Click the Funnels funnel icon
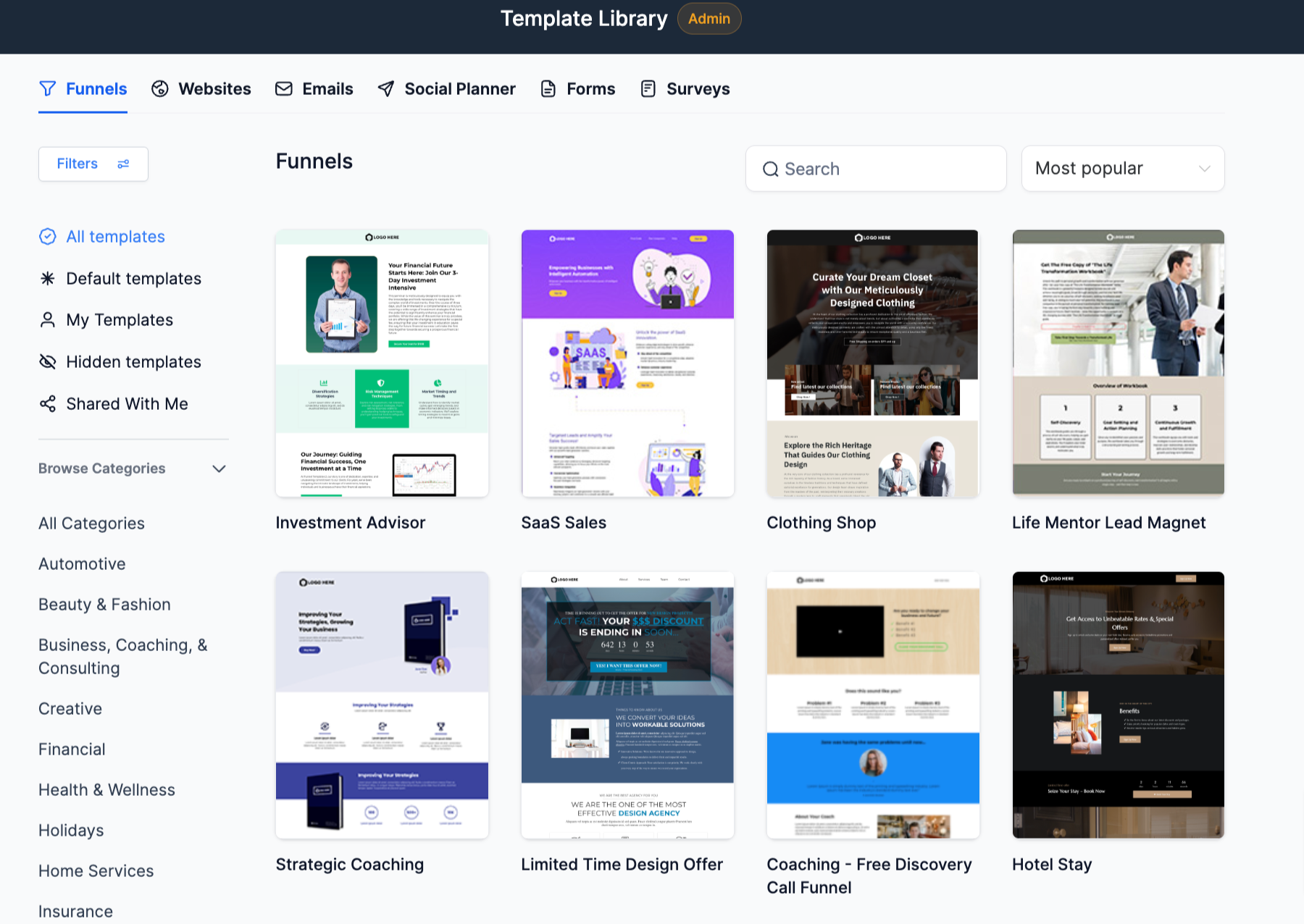 (47, 88)
